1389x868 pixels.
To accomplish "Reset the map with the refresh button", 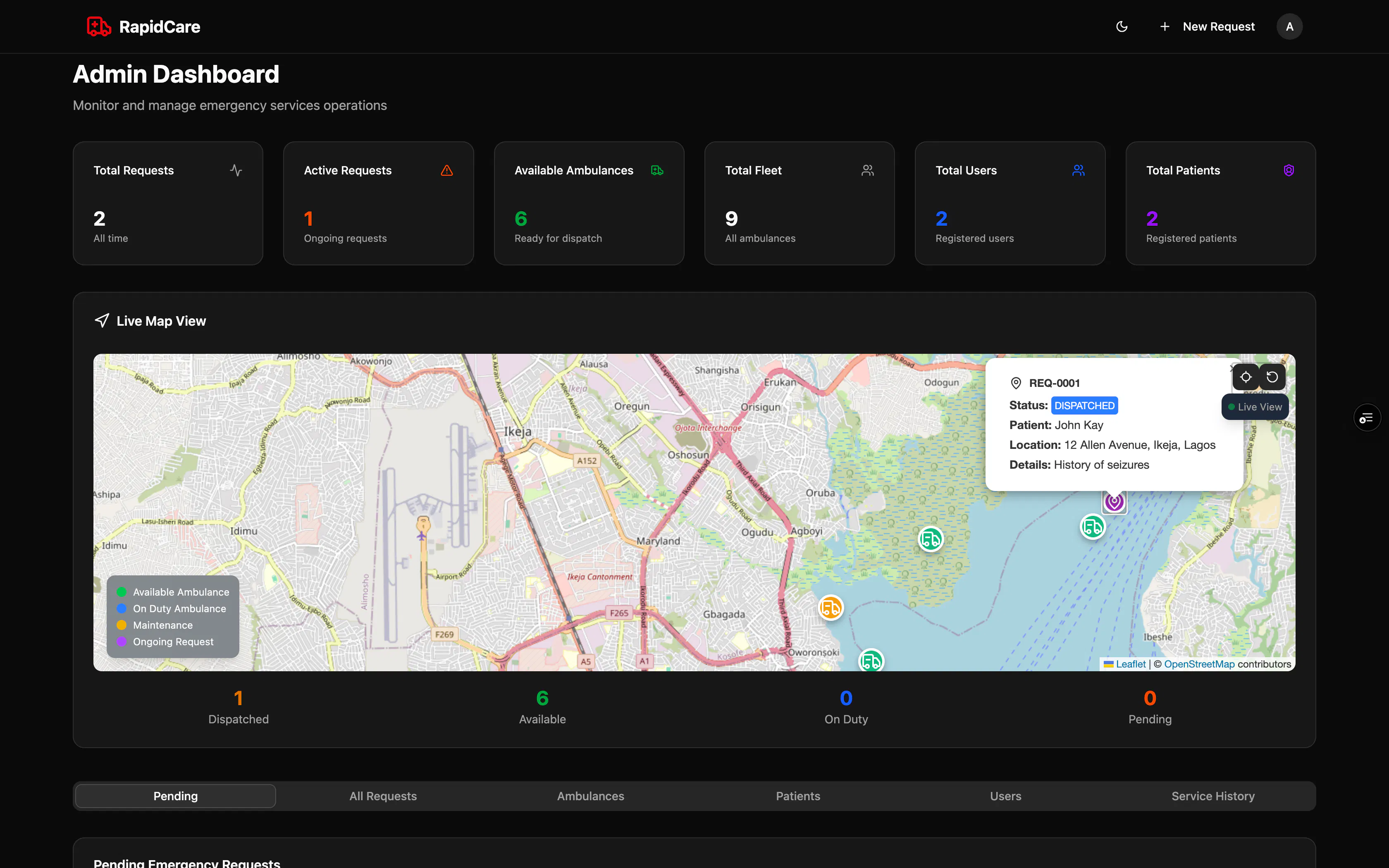I will click(x=1272, y=377).
